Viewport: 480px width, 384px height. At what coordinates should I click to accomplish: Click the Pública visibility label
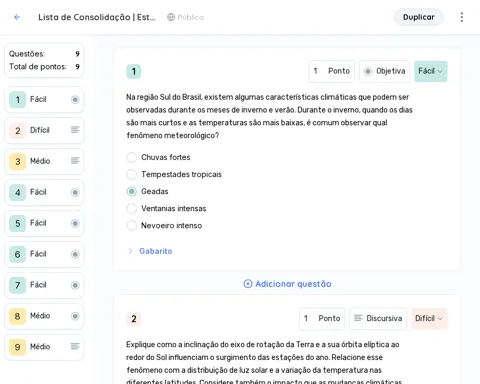pos(190,17)
